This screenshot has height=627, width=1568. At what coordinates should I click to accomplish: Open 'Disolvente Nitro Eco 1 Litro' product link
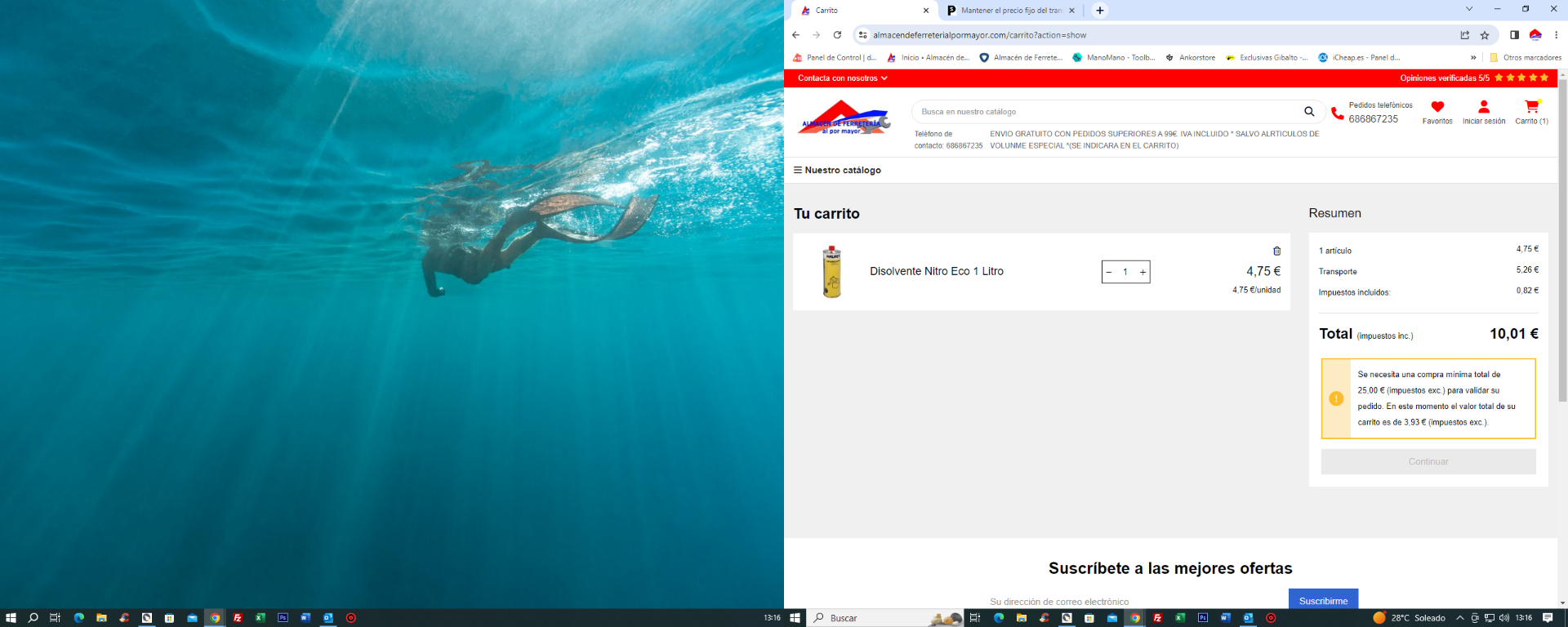tap(937, 272)
